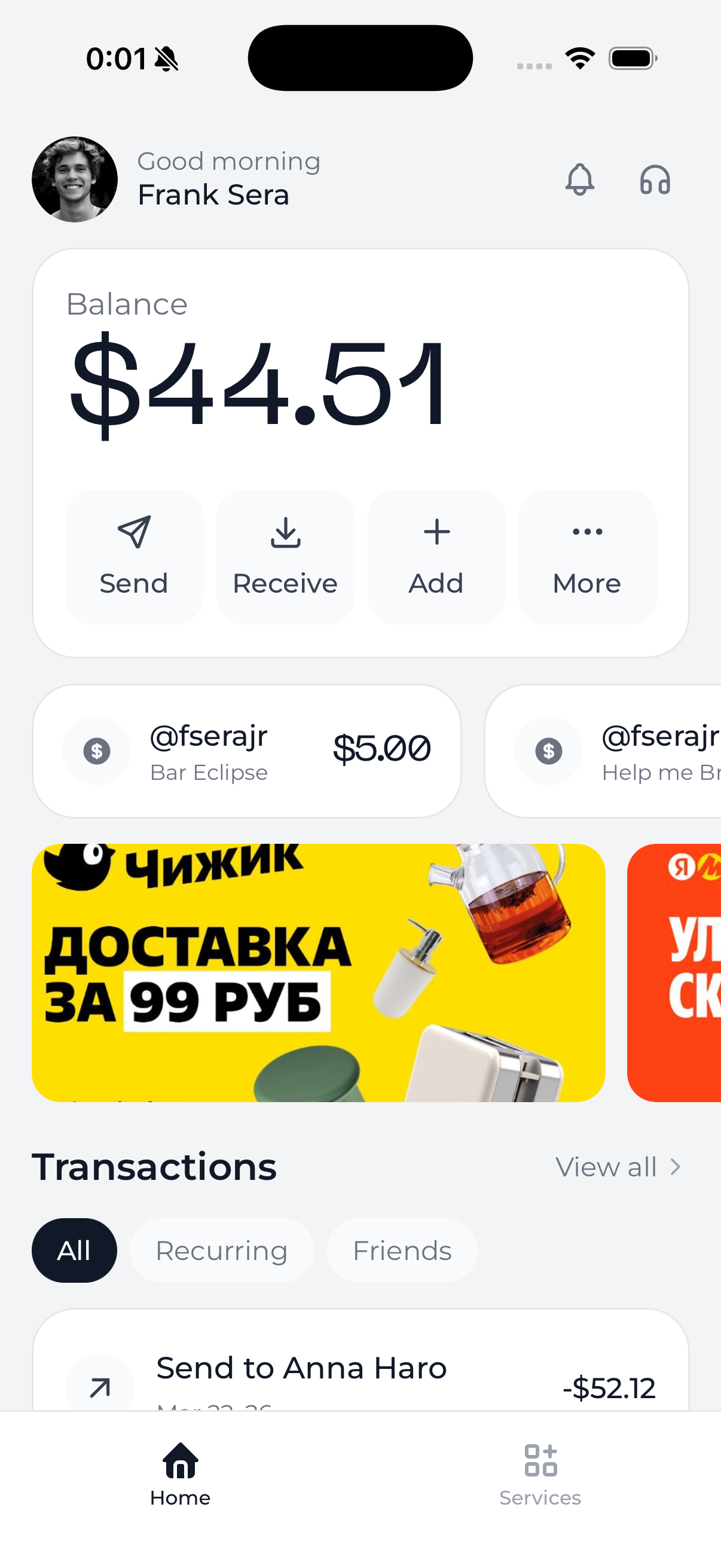Expand View all chevron arrow
Screen dimensions: 721x1568
(675, 1167)
